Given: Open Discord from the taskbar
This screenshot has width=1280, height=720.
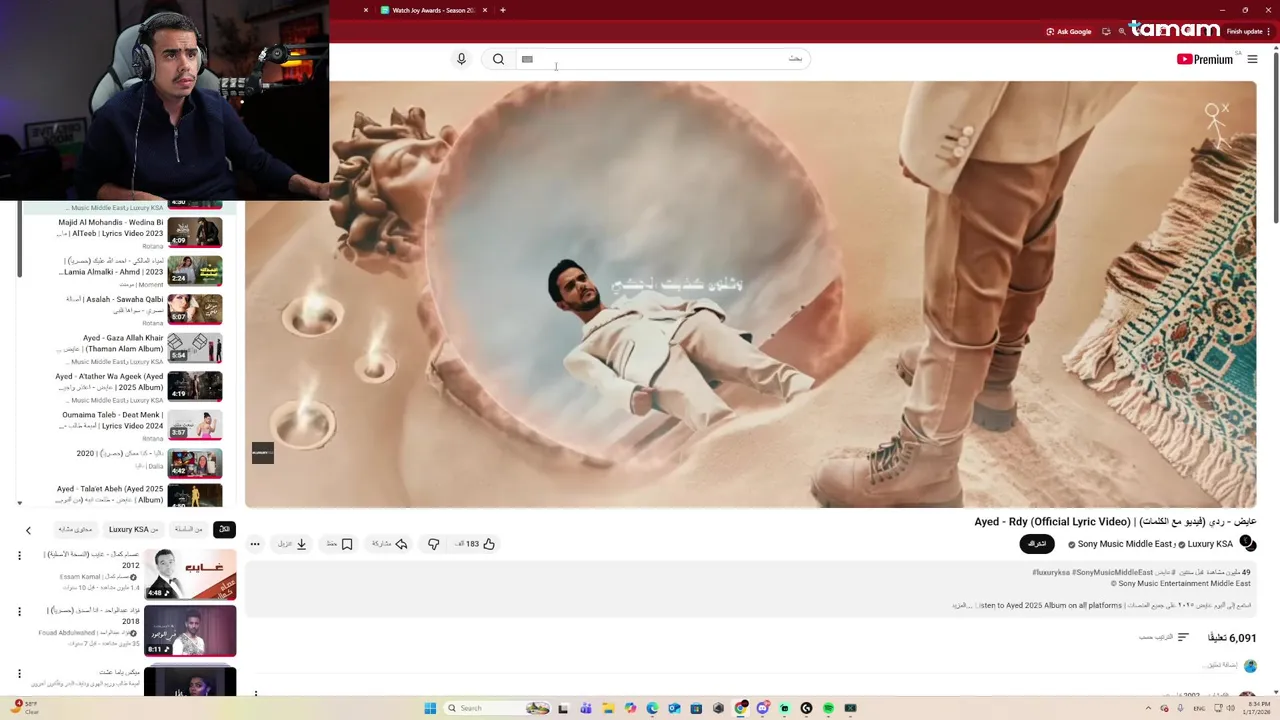Looking at the screenshot, I should coord(762,708).
